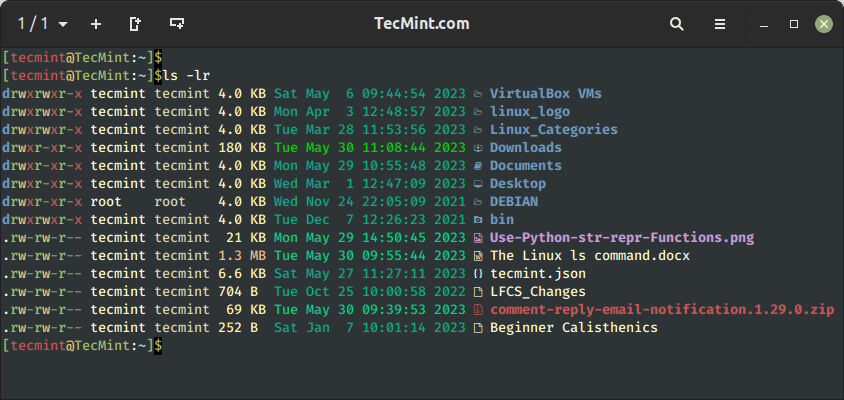
Task: Click the 1.3 MB size value
Action: 242,256
